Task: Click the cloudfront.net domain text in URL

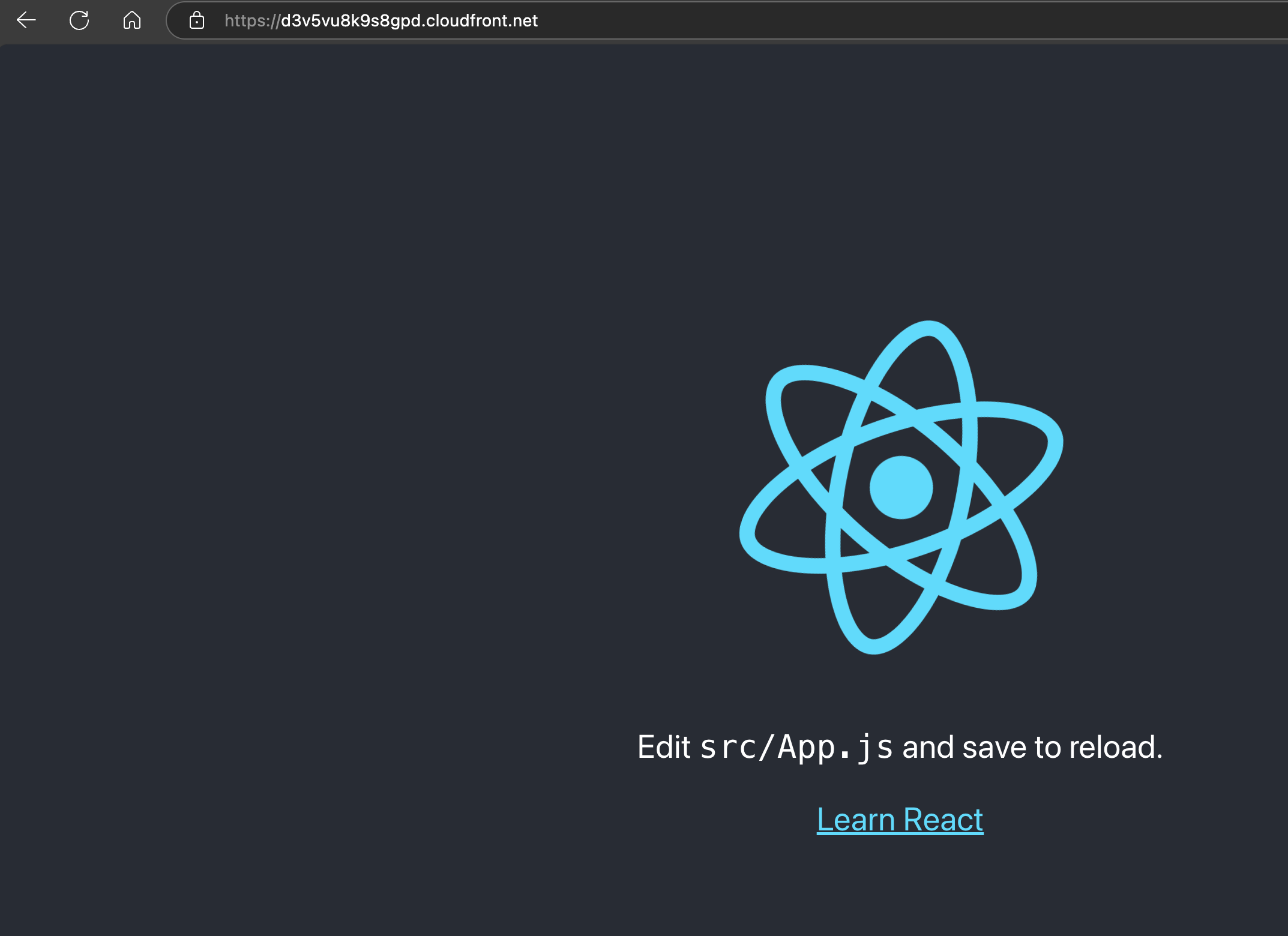Action: pyautogui.click(x=481, y=21)
